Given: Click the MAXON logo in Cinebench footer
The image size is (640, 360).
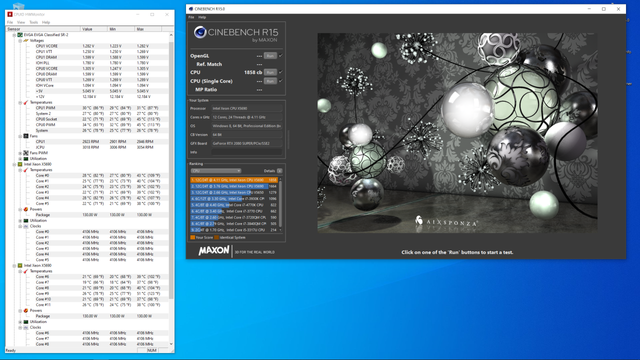Looking at the screenshot, I should [214, 250].
